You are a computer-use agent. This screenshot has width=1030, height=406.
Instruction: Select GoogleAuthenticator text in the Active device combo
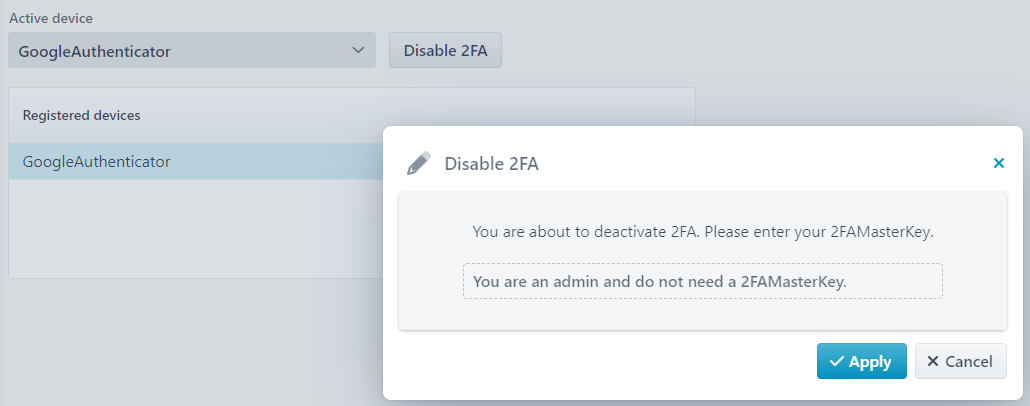tap(95, 51)
